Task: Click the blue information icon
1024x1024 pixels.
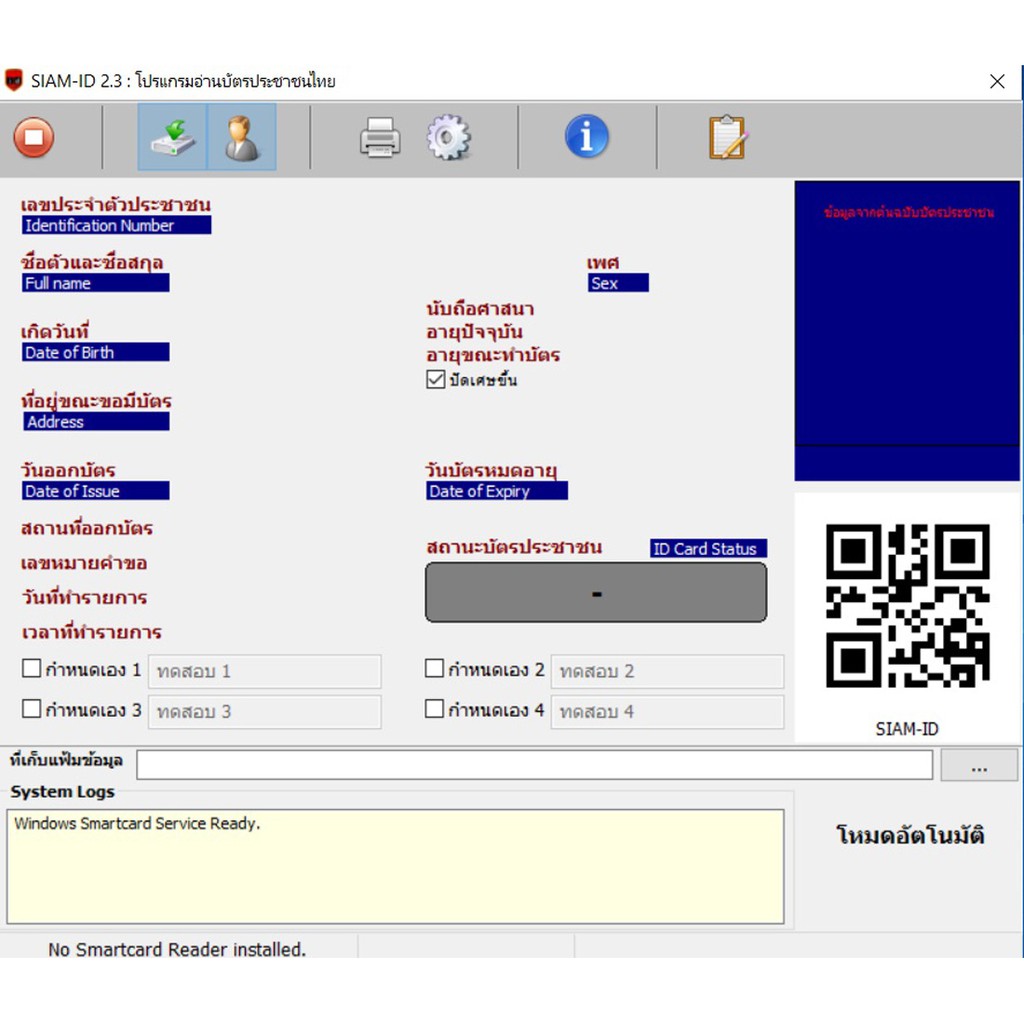Action: [586, 136]
